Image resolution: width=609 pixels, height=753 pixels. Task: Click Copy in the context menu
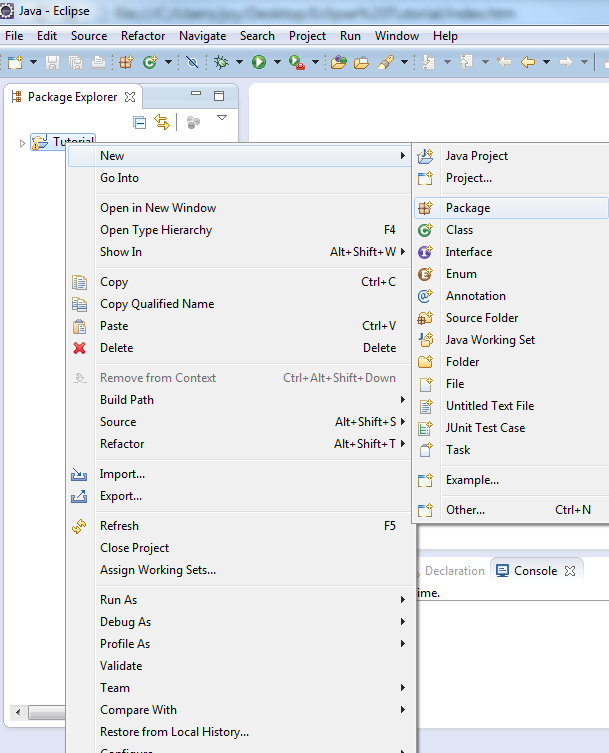[x=240, y=282]
